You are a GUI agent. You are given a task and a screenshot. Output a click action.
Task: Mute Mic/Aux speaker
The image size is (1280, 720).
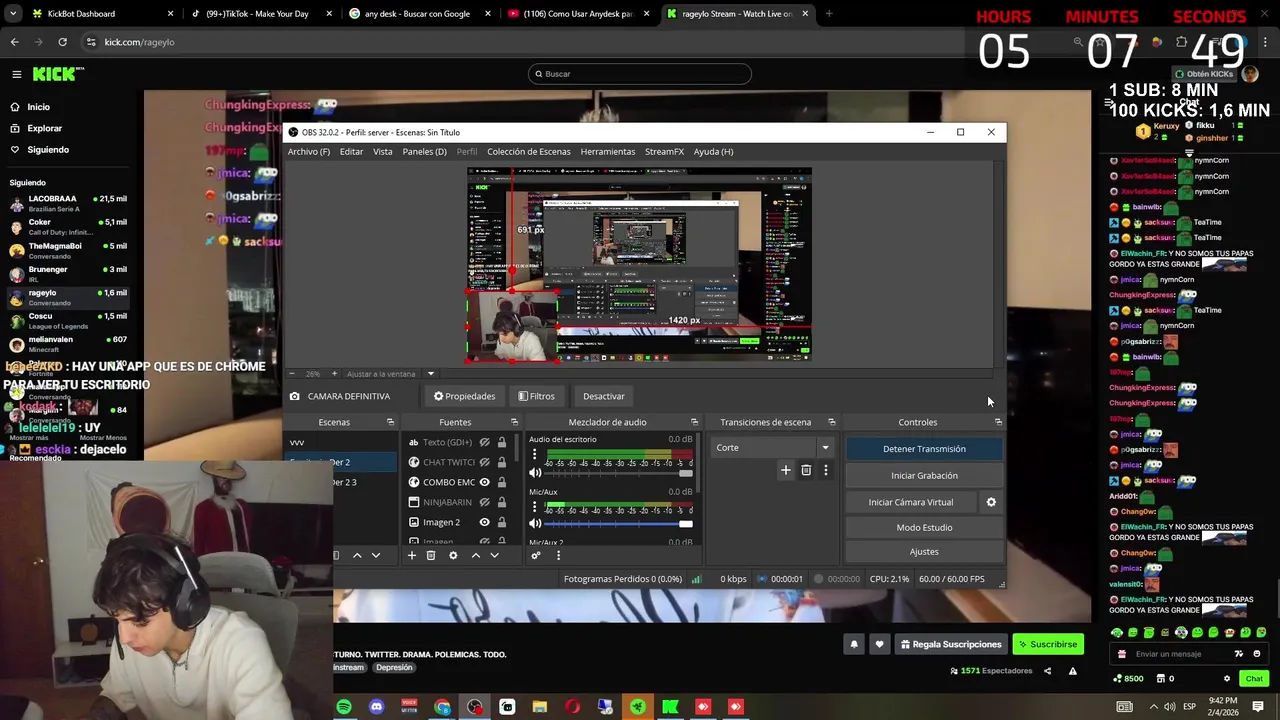535,524
